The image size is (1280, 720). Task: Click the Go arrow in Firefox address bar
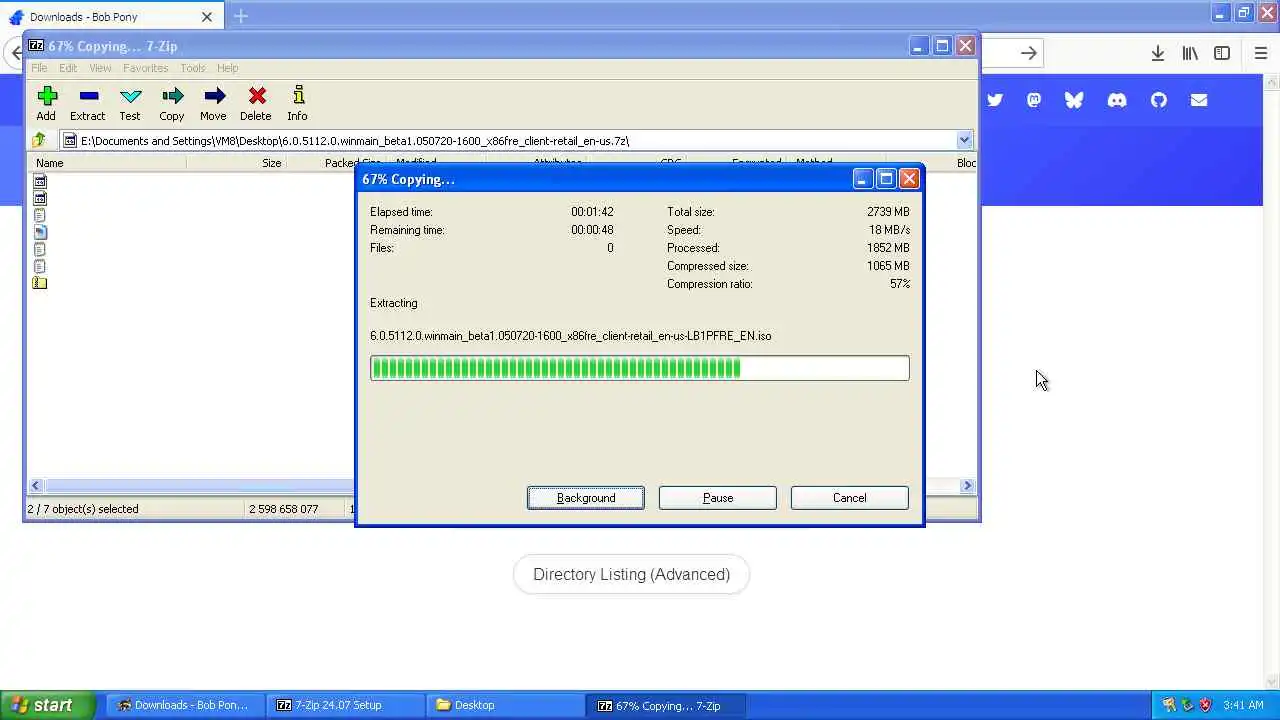click(x=1028, y=53)
